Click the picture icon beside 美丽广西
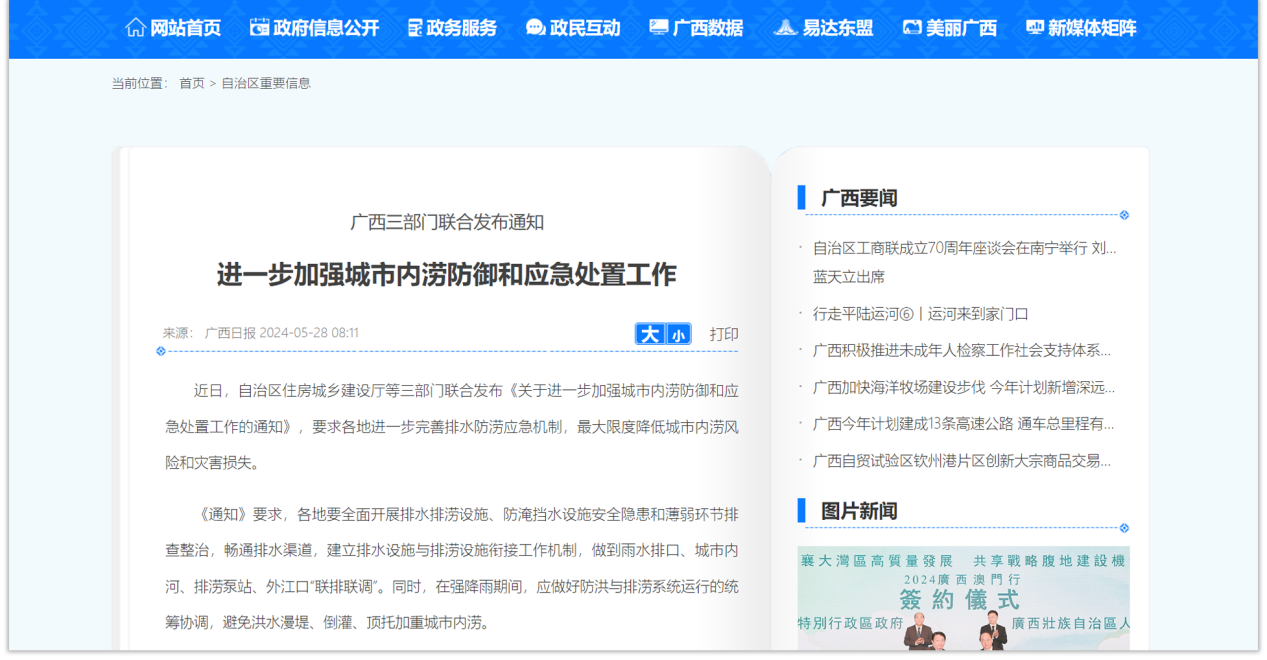1267x660 pixels. pos(911,28)
